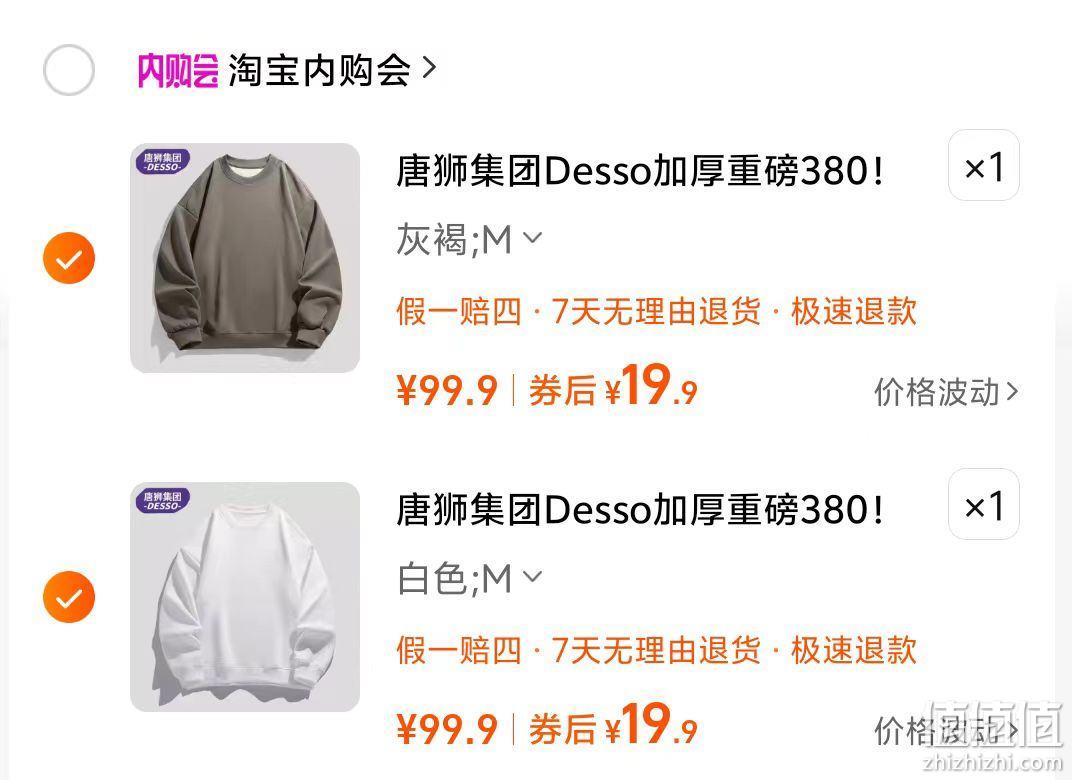
Task: Change quantity ×1 of white sweatshirt
Action: click(984, 505)
